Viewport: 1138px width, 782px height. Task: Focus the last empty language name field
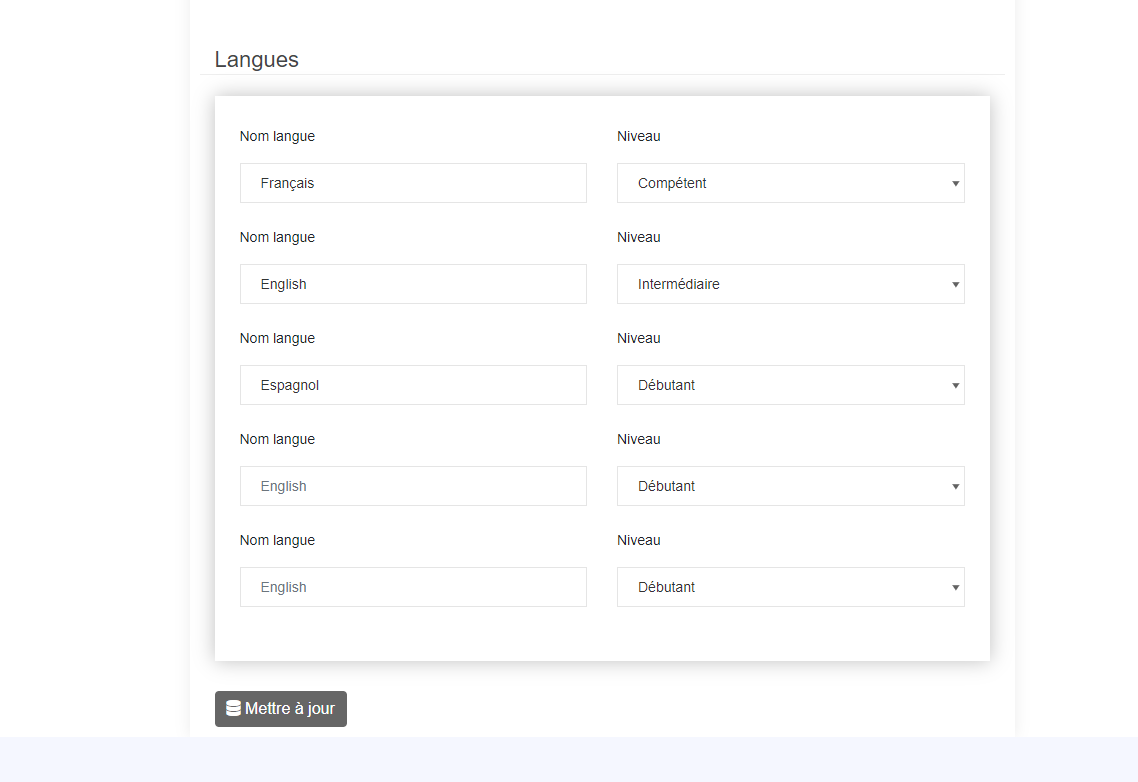pyautogui.click(x=413, y=587)
